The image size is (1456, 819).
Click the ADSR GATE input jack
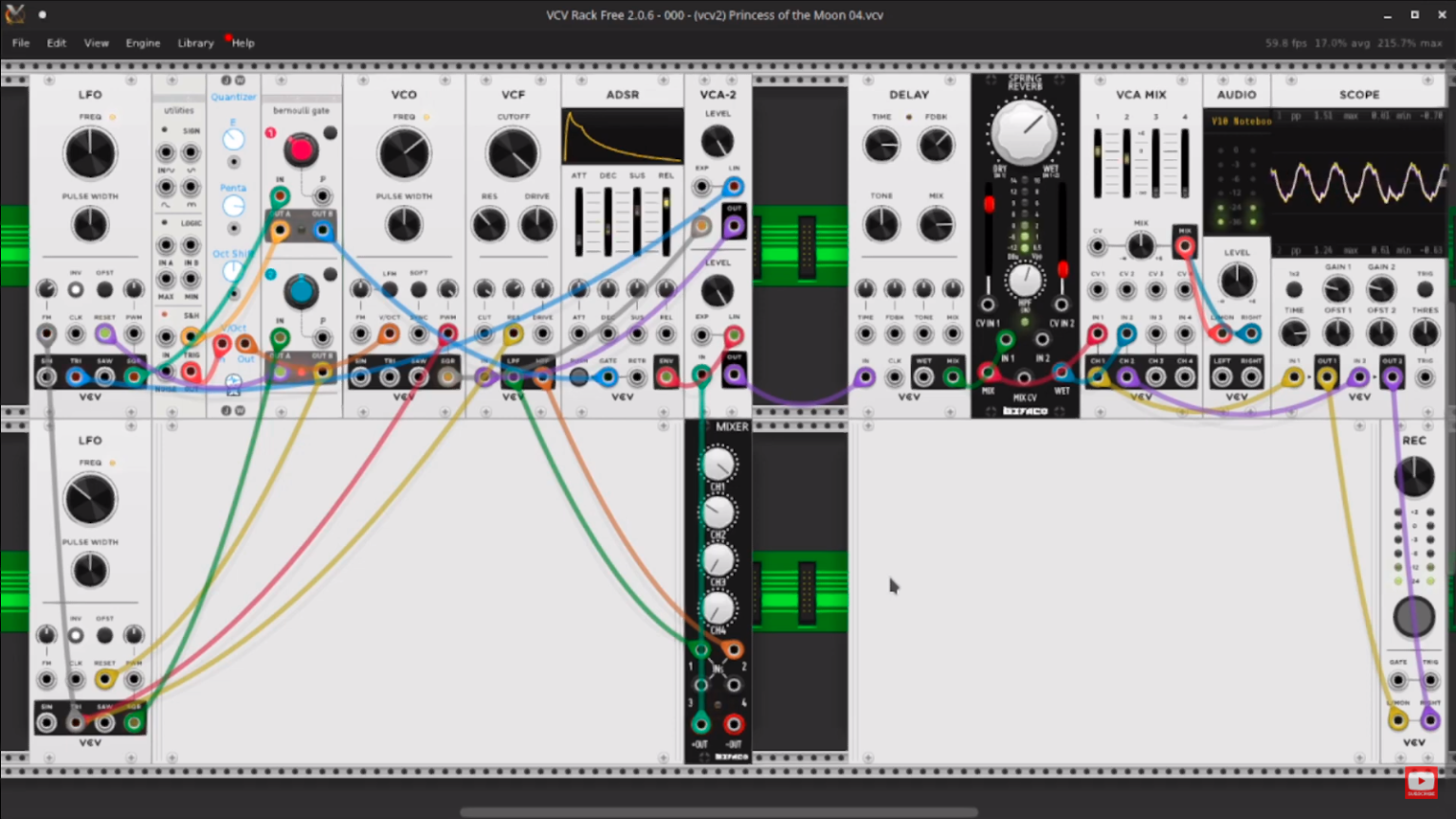click(x=608, y=377)
